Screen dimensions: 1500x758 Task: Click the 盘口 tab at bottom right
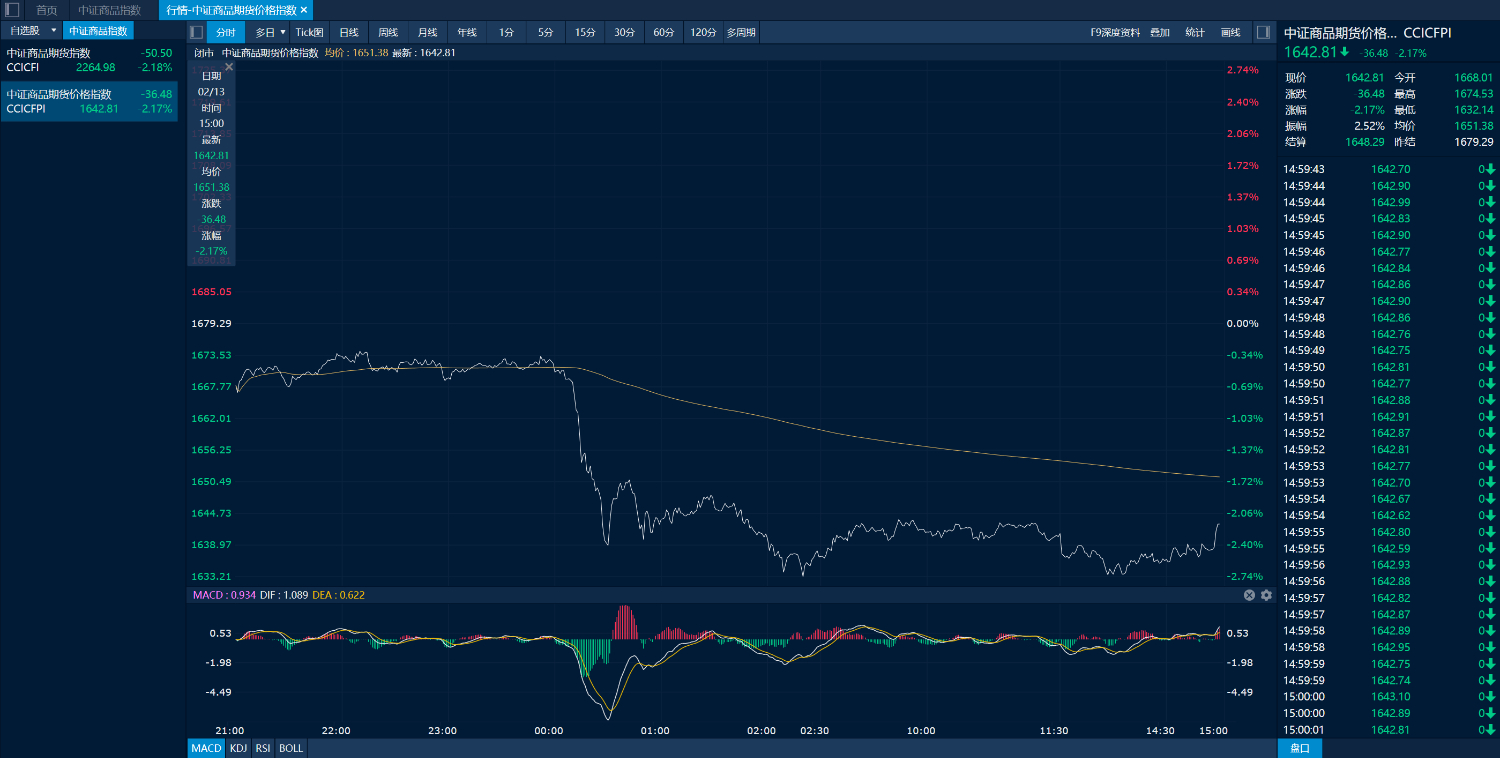1300,748
